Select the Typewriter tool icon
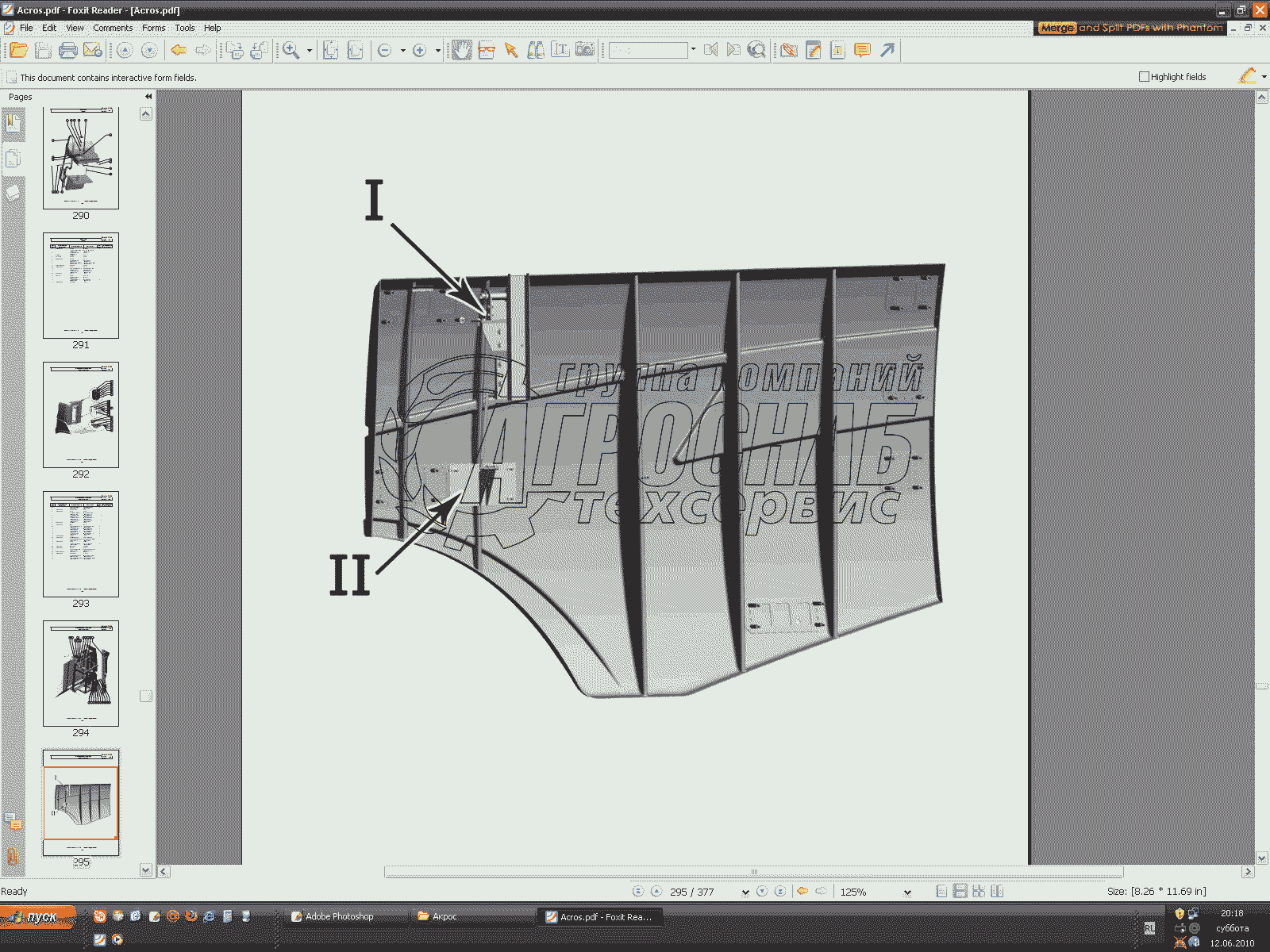1270x952 pixels. click(837, 51)
